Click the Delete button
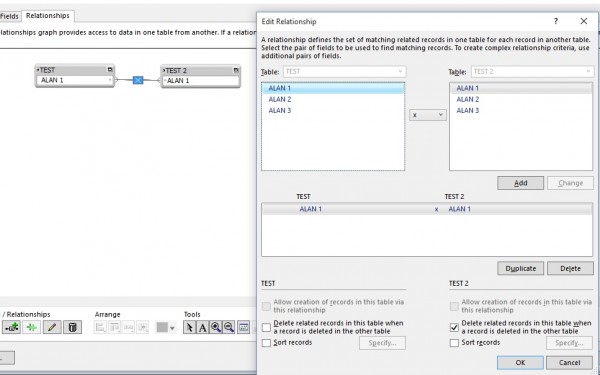The image size is (600, 375). coord(570,268)
